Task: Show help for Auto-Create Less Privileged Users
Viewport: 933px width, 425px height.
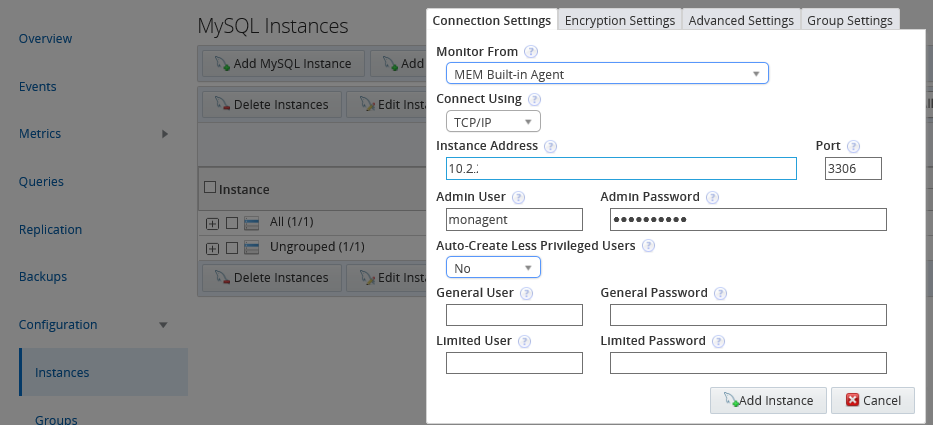Action: point(649,246)
